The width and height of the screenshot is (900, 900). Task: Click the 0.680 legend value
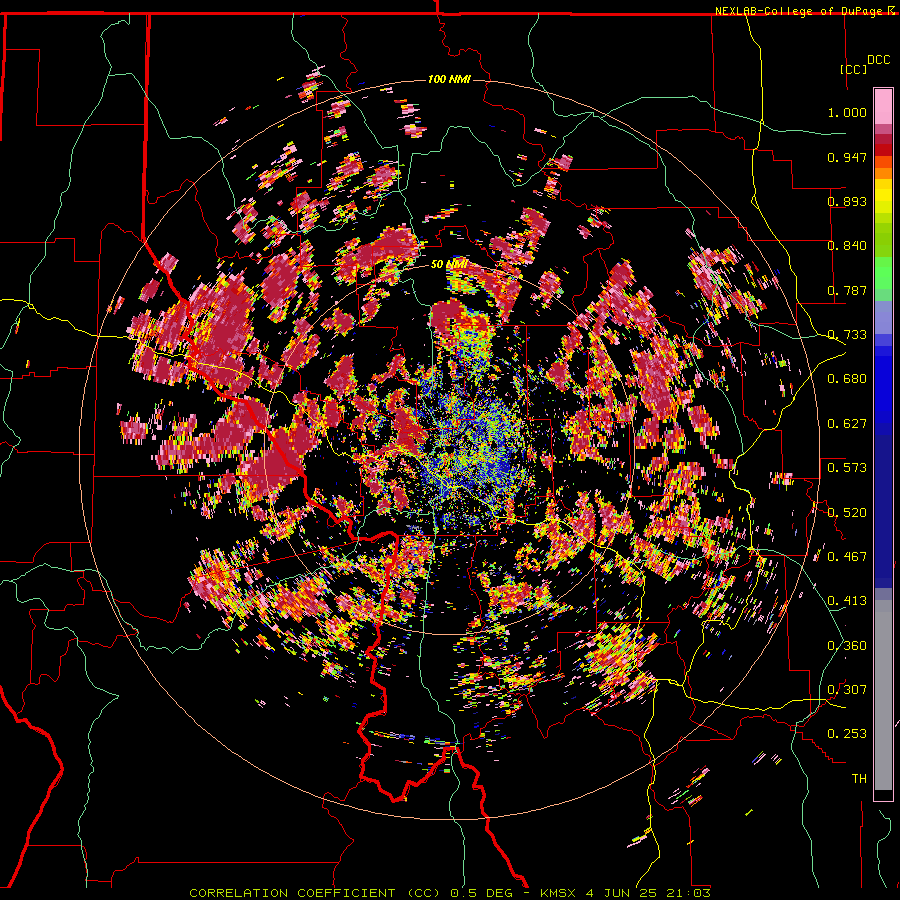[847, 379]
